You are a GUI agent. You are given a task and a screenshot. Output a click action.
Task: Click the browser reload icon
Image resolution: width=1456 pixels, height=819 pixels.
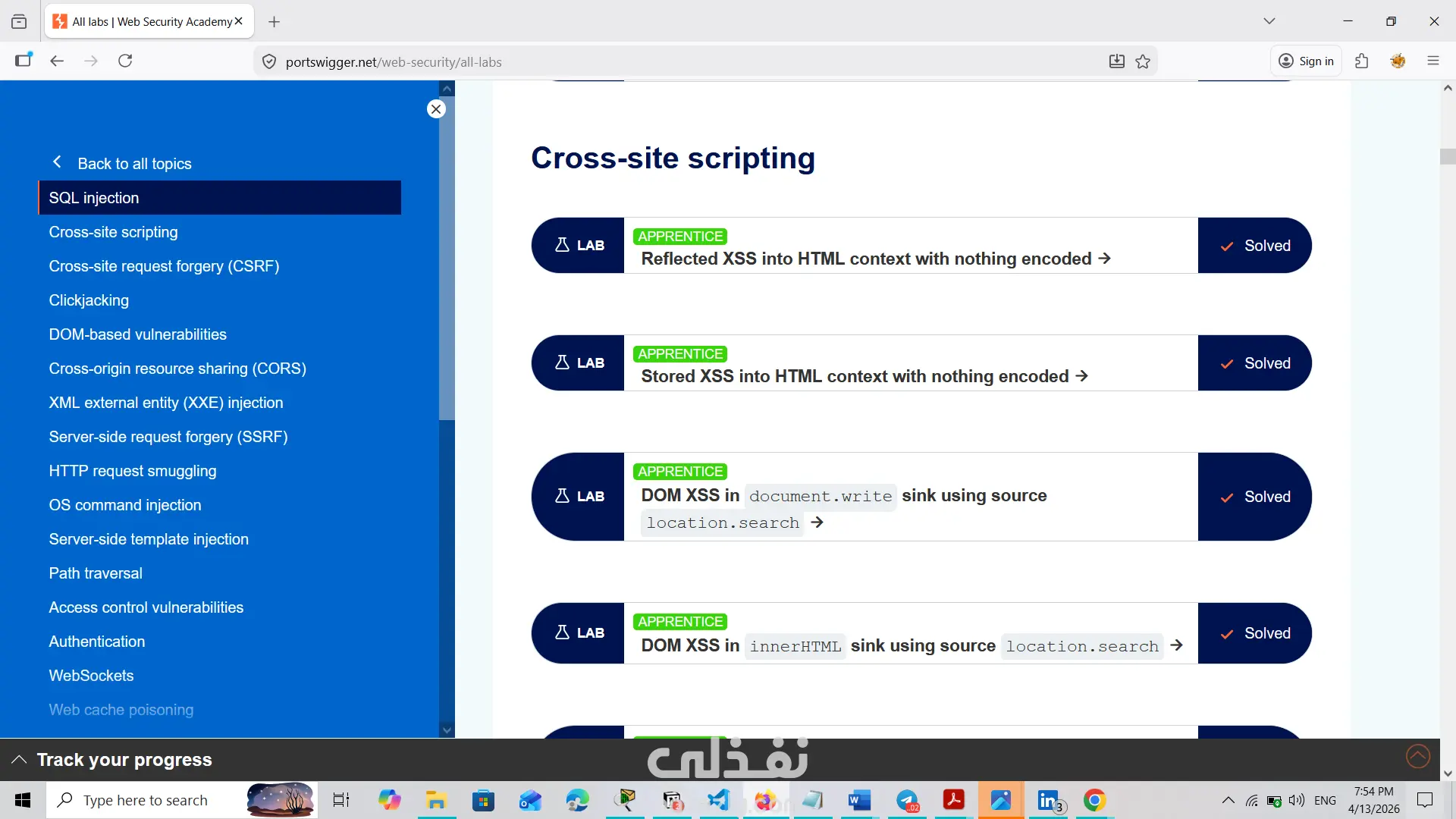pyautogui.click(x=125, y=61)
